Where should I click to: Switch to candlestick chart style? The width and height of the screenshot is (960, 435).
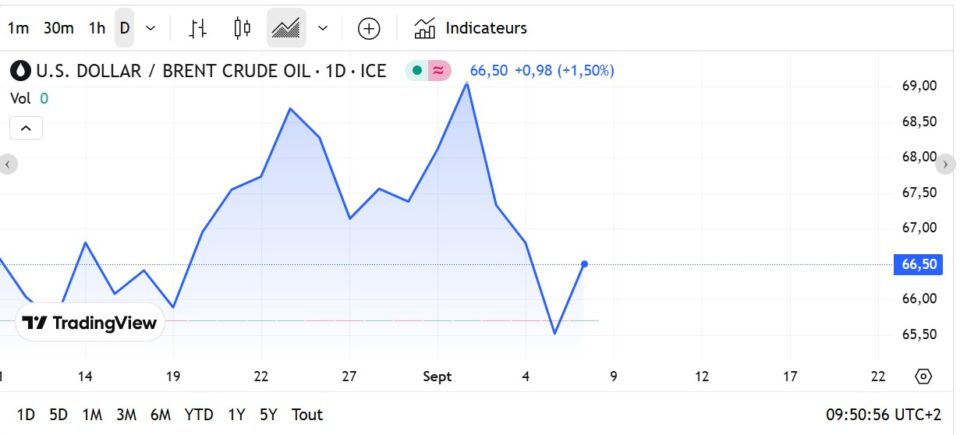click(241, 28)
